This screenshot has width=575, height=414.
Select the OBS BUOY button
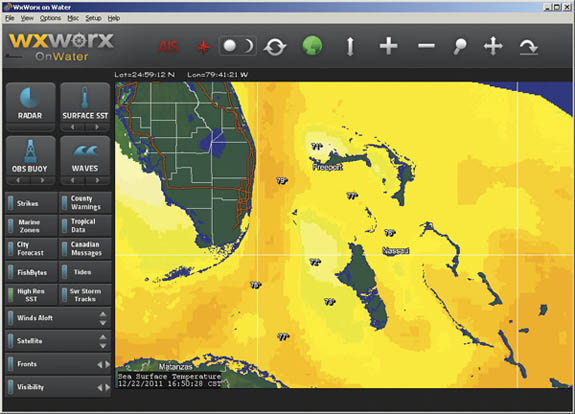pos(30,156)
